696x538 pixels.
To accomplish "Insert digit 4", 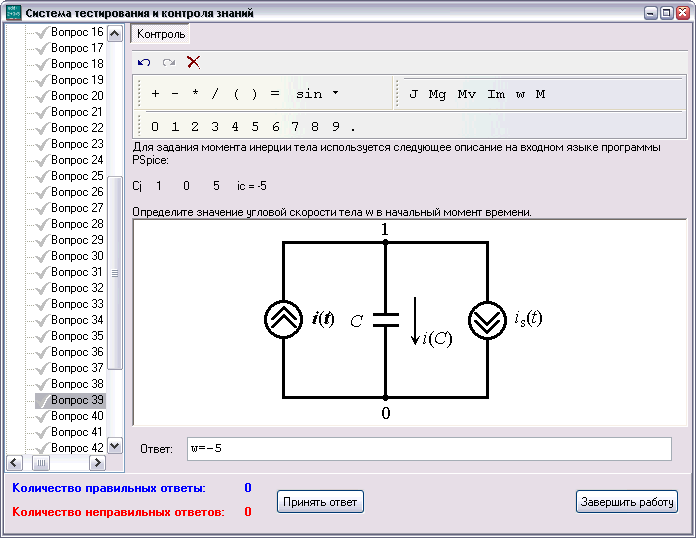I will pyautogui.click(x=235, y=127).
